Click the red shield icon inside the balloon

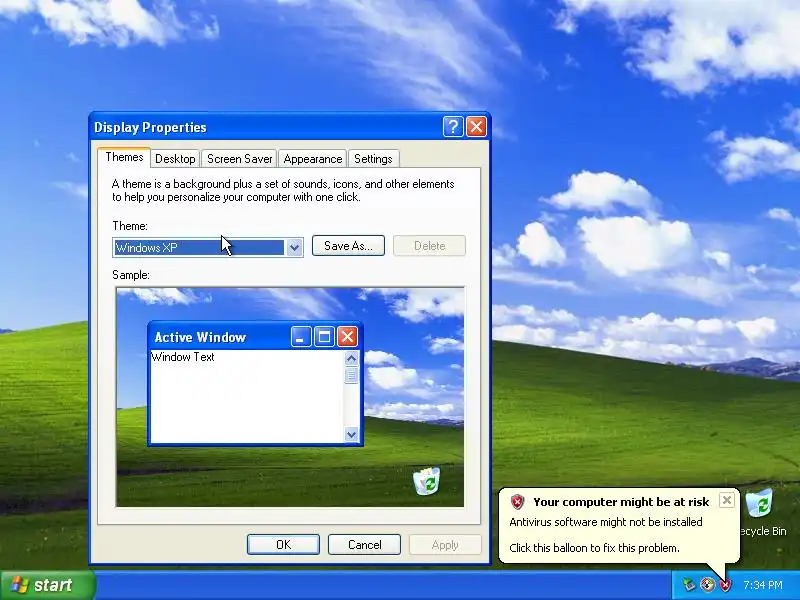point(517,502)
